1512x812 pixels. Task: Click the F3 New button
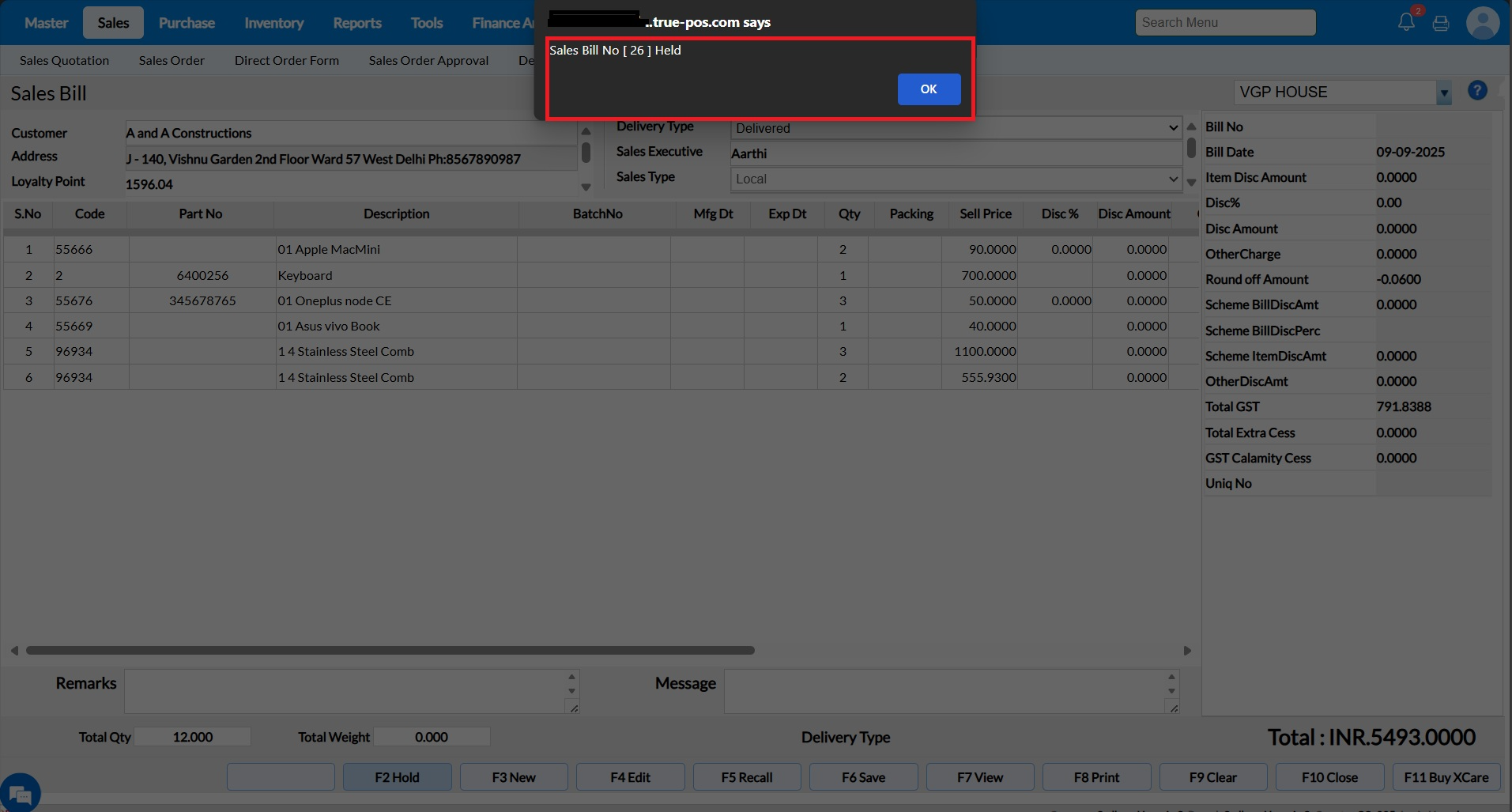[514, 777]
